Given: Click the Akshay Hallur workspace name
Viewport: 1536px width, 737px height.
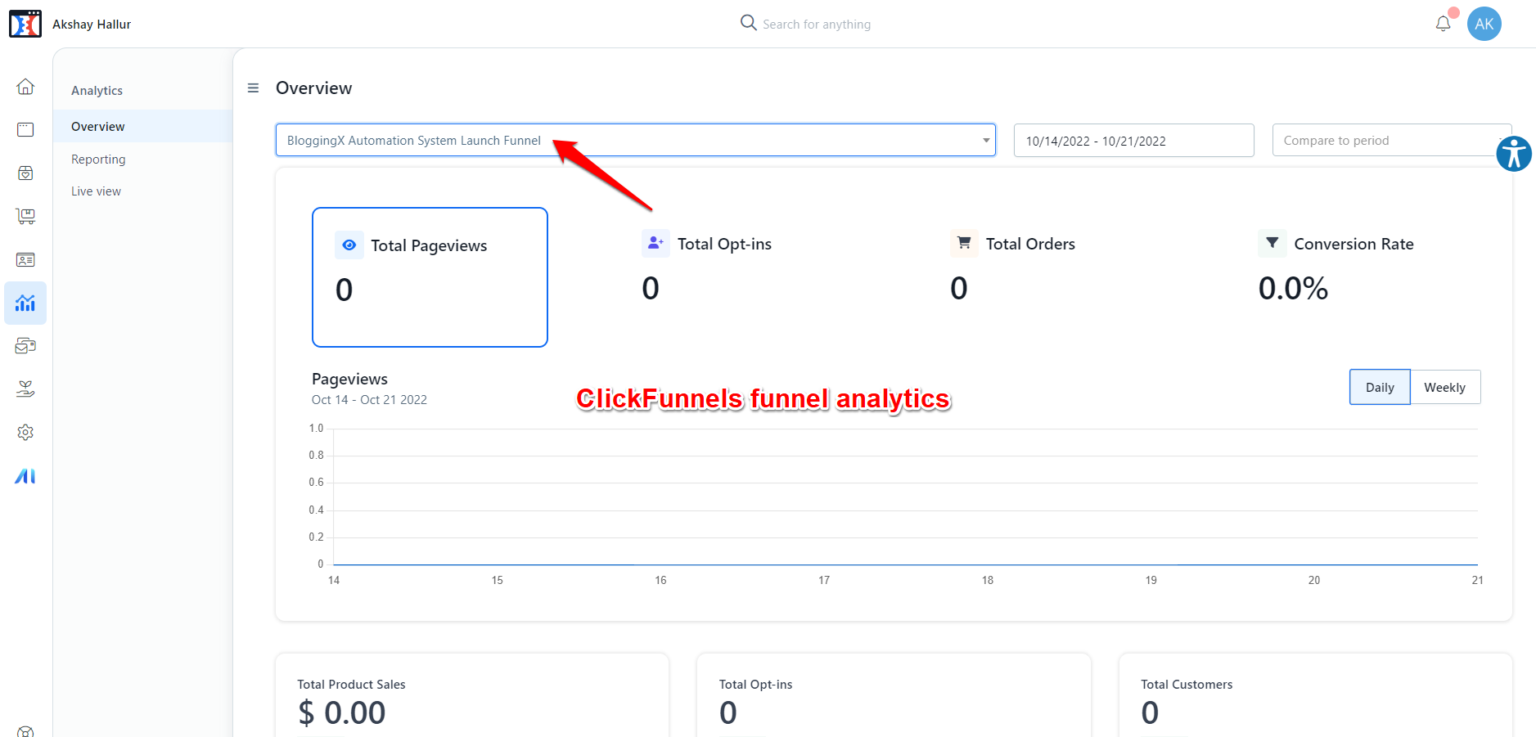Looking at the screenshot, I should click(91, 24).
